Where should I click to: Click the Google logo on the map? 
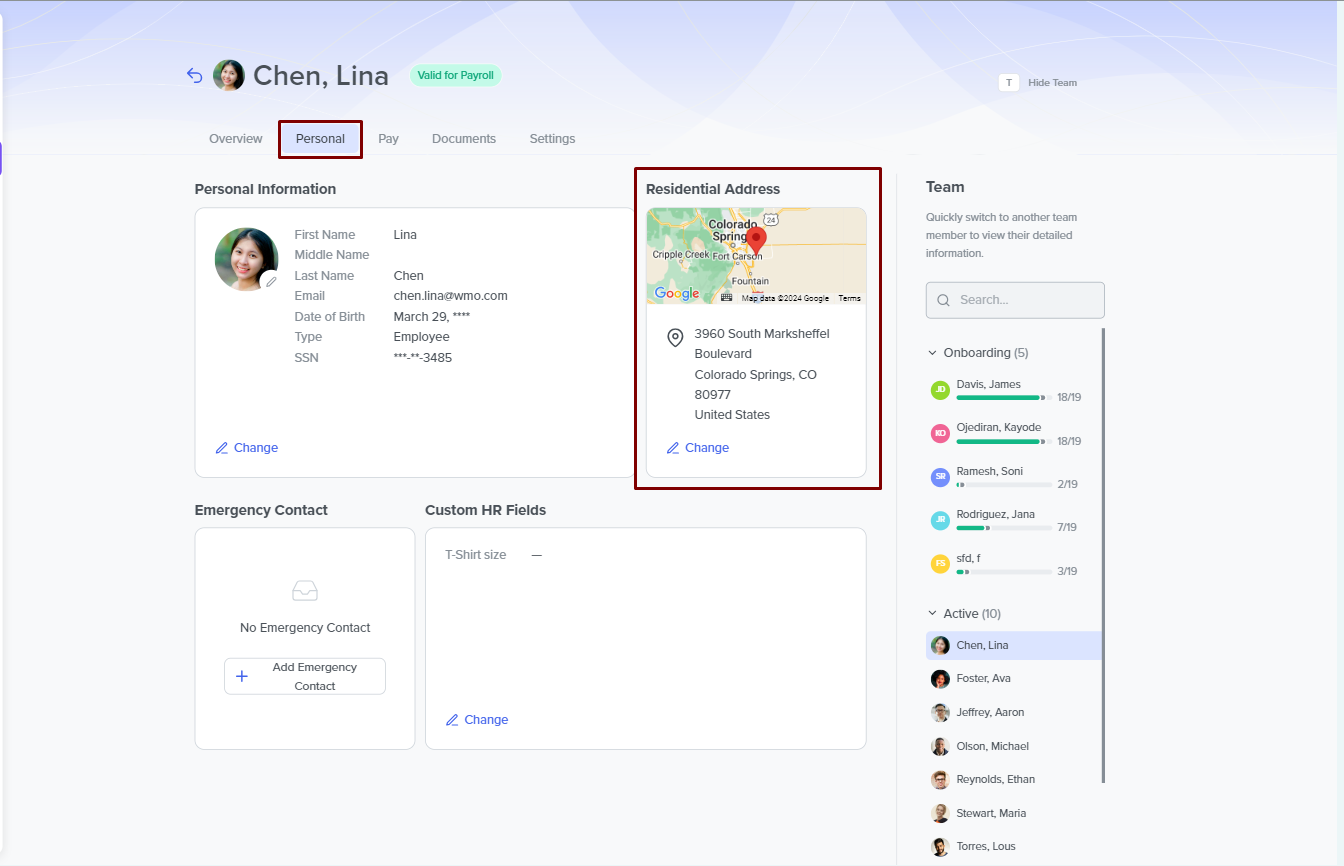tap(677, 294)
